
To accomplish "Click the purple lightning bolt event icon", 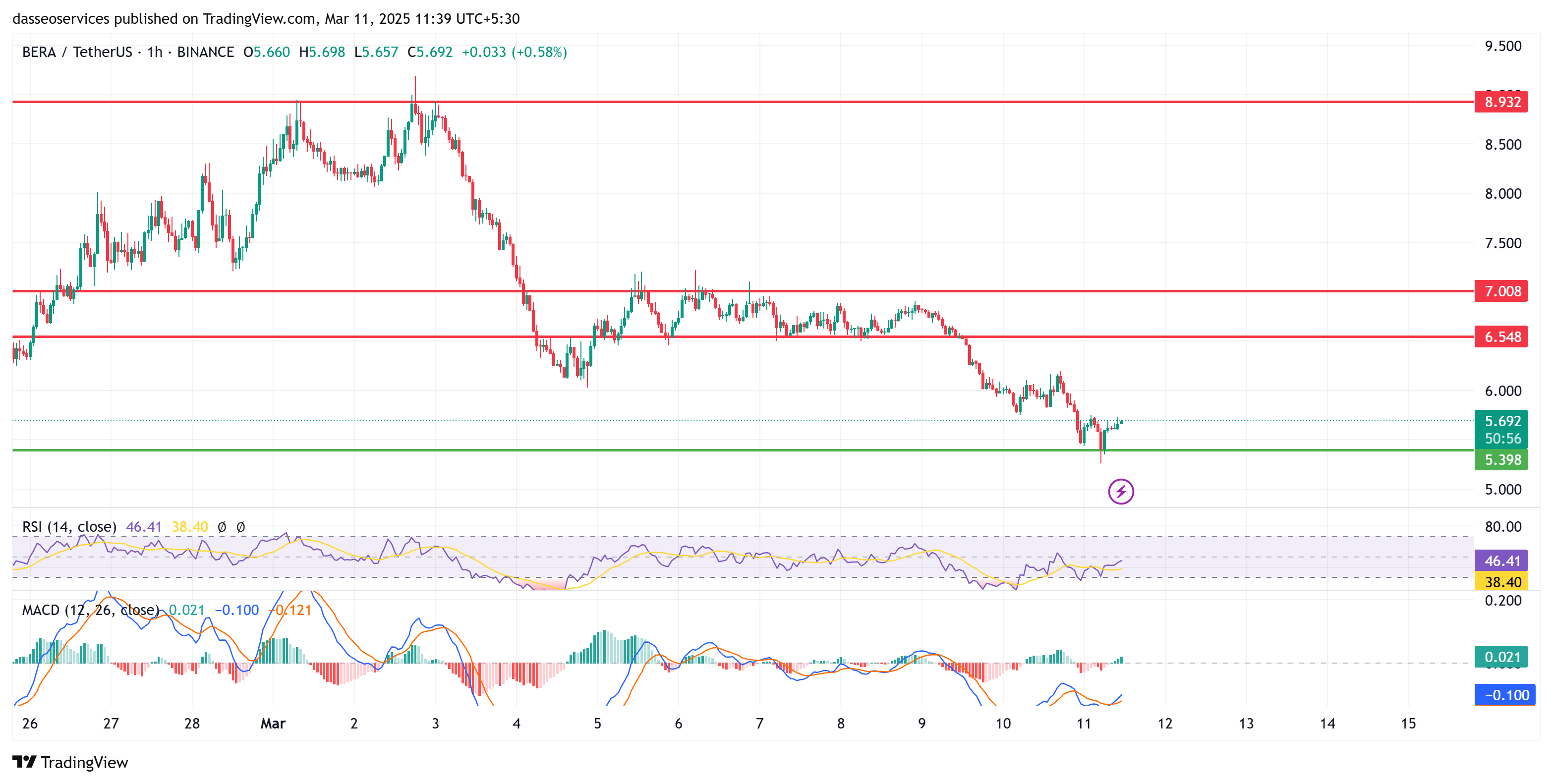I will click(1120, 491).
